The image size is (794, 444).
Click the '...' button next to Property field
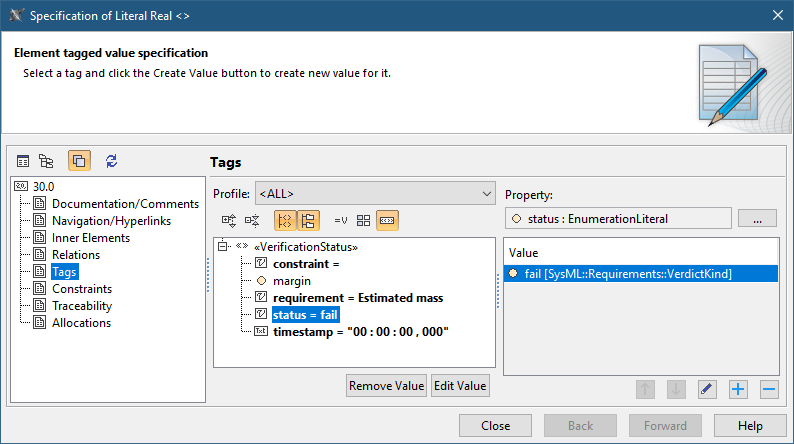coord(757,218)
